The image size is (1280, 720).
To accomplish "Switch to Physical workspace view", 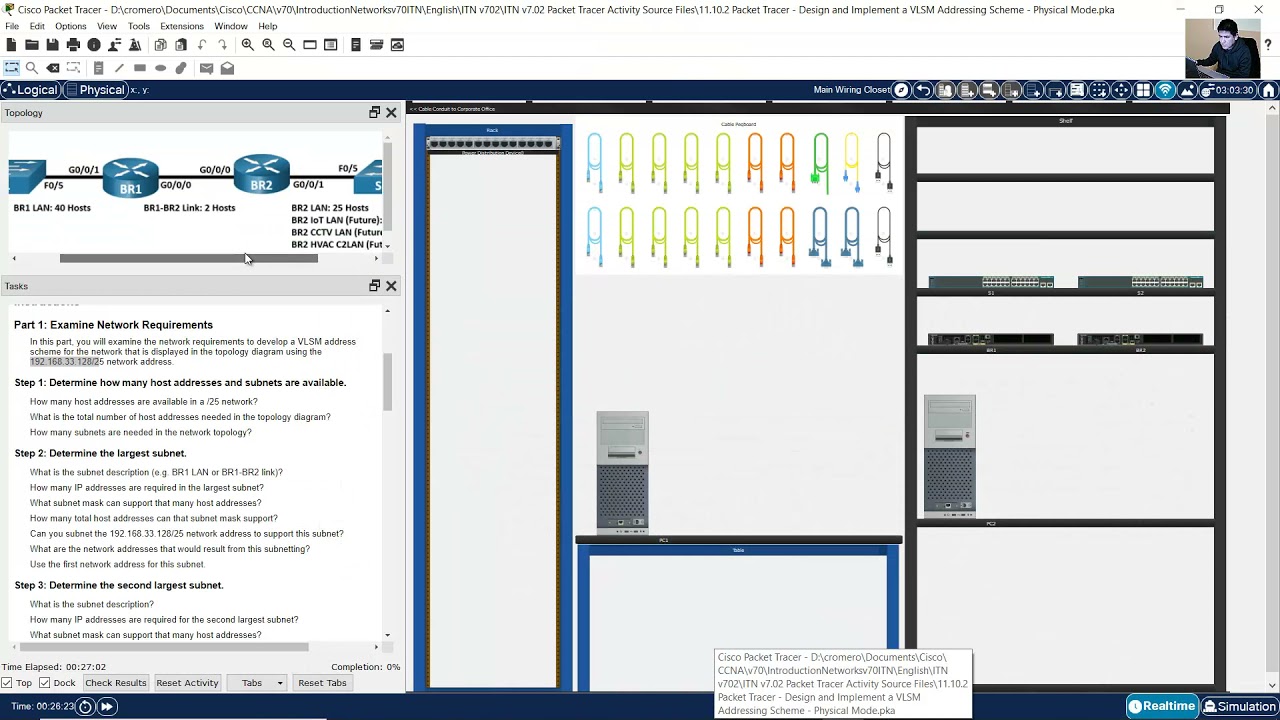I will coord(95,90).
